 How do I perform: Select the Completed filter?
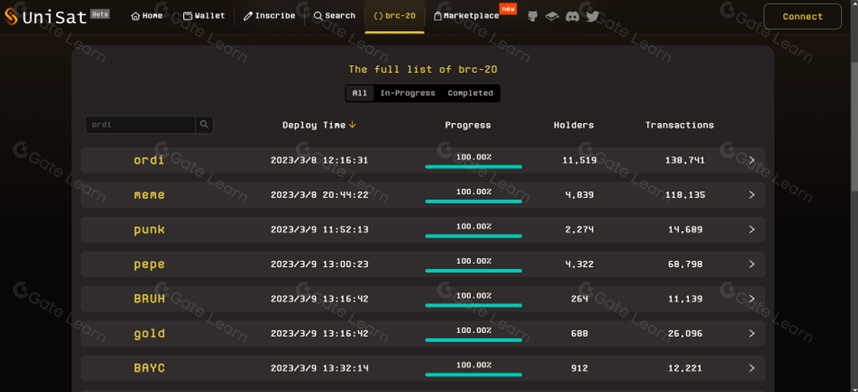coord(470,93)
